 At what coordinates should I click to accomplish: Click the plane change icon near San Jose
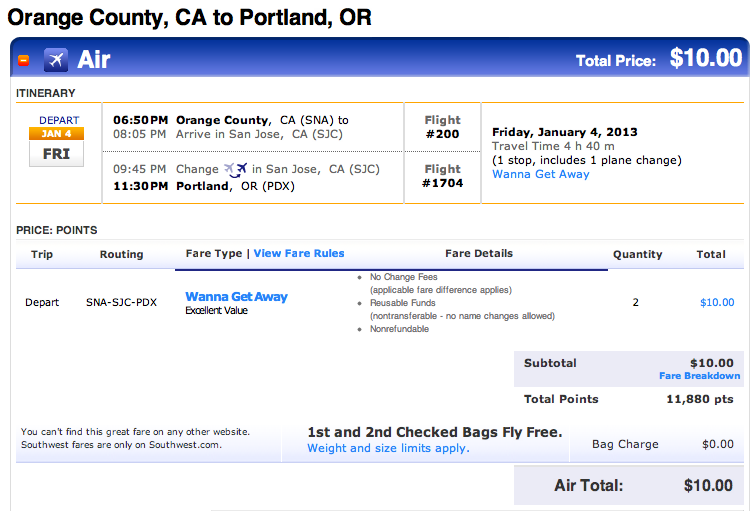[236, 170]
